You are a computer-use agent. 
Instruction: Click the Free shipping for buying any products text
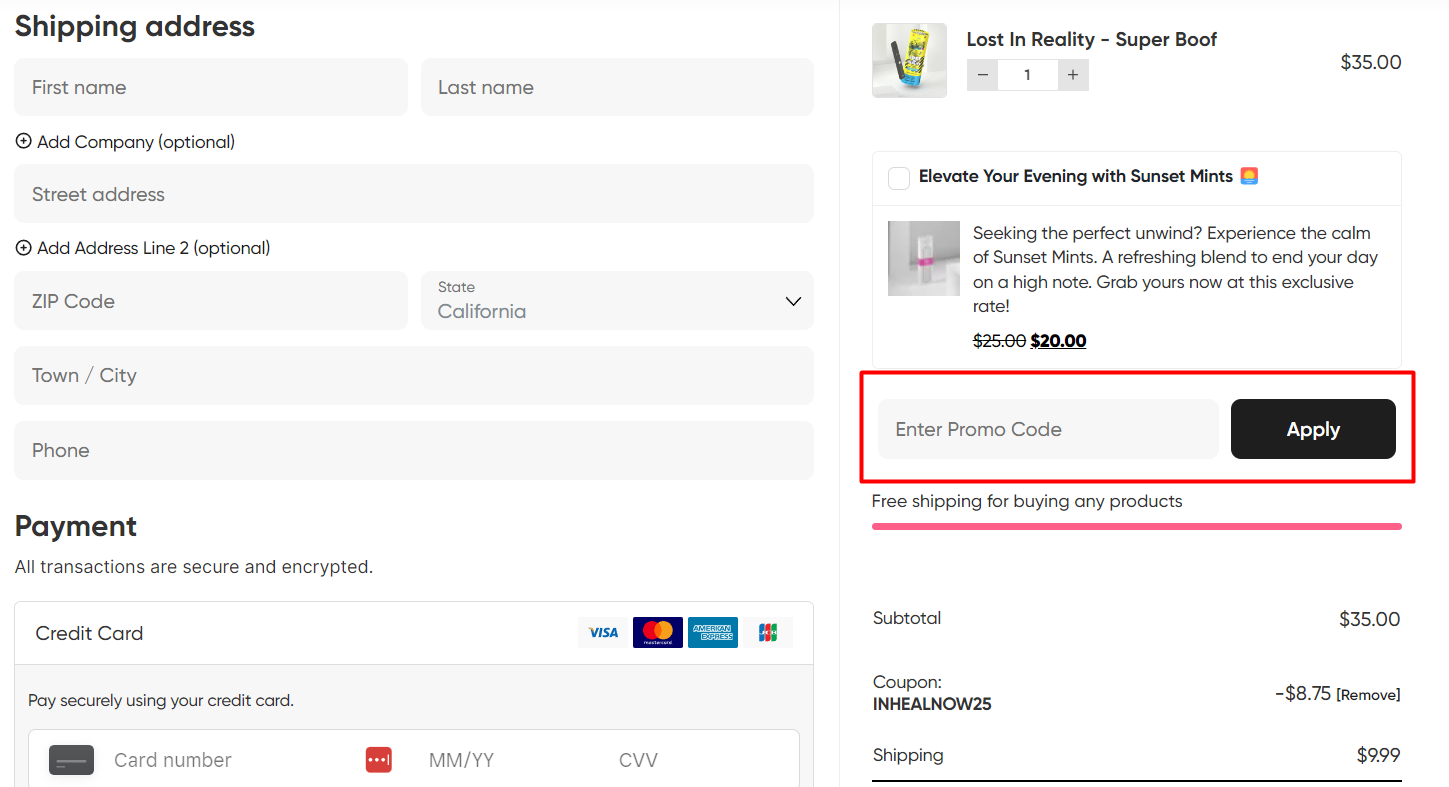(x=1027, y=501)
